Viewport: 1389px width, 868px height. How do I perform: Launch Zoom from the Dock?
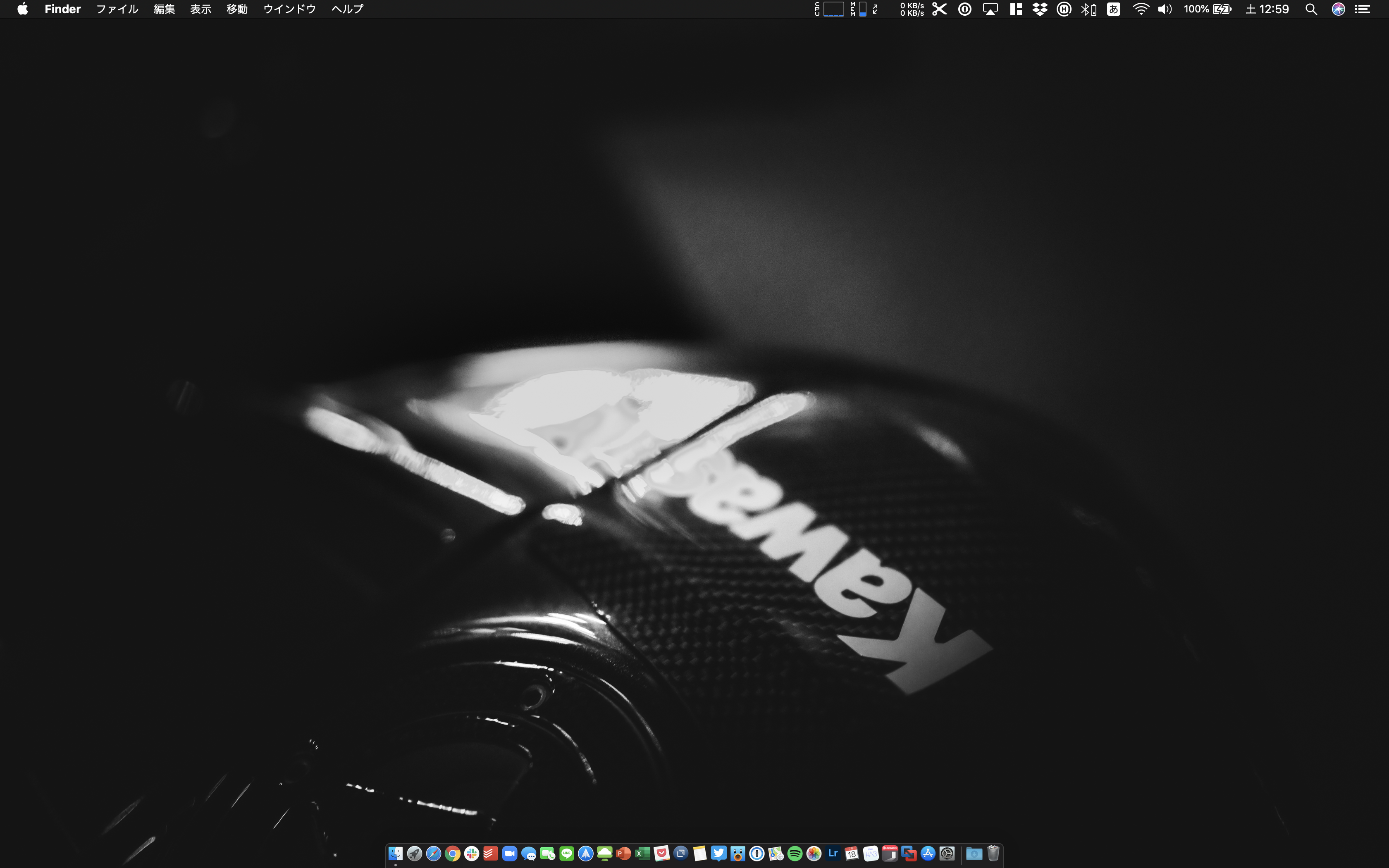pos(509,854)
